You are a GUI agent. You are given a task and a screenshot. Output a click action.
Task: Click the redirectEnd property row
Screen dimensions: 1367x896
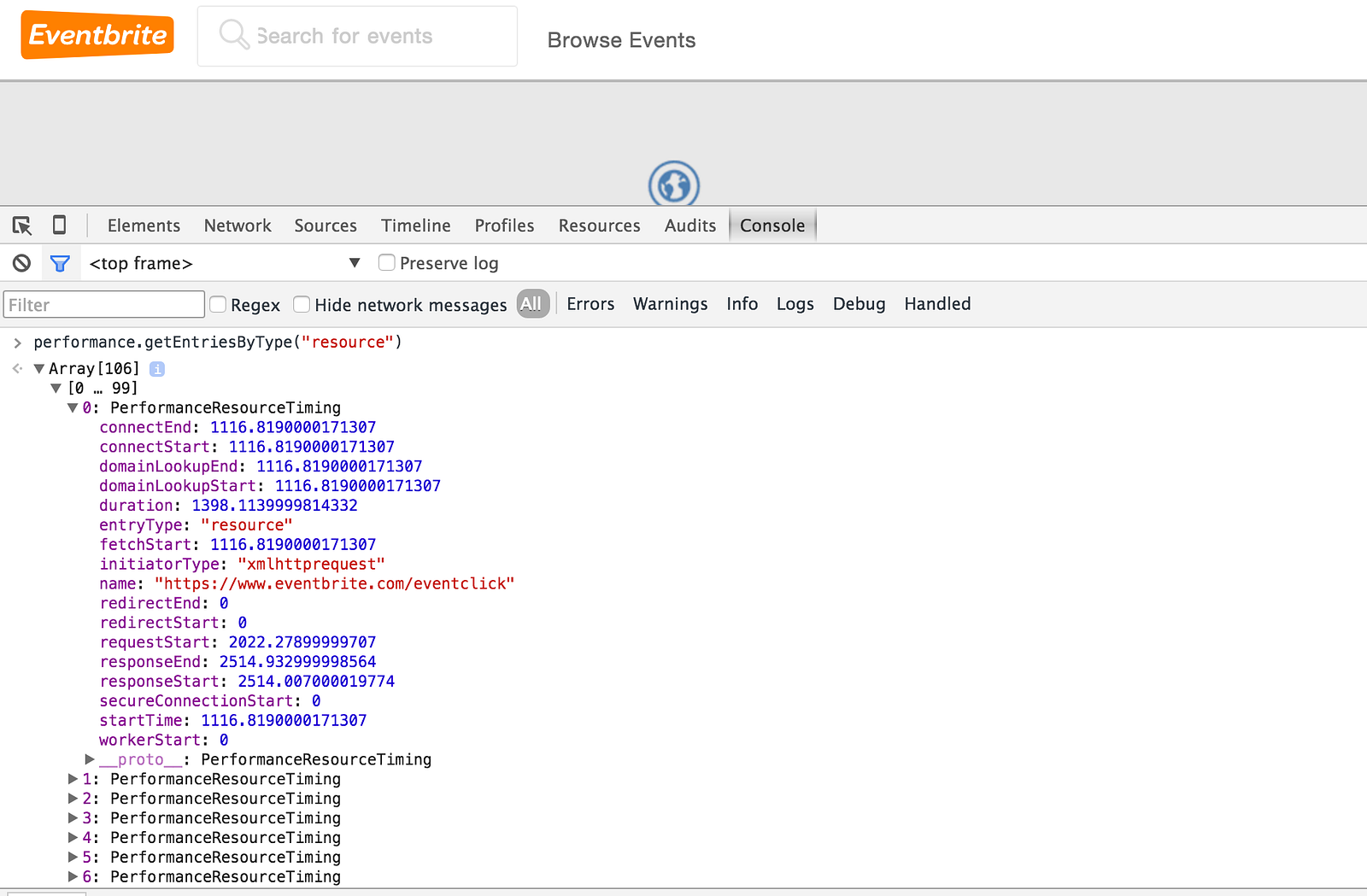pos(164,604)
